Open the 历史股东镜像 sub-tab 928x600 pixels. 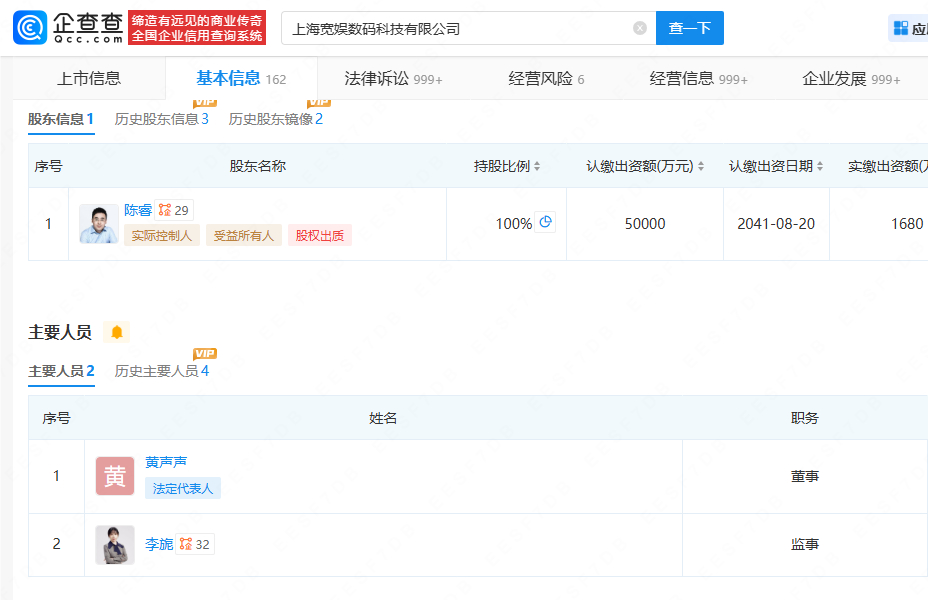(x=276, y=119)
